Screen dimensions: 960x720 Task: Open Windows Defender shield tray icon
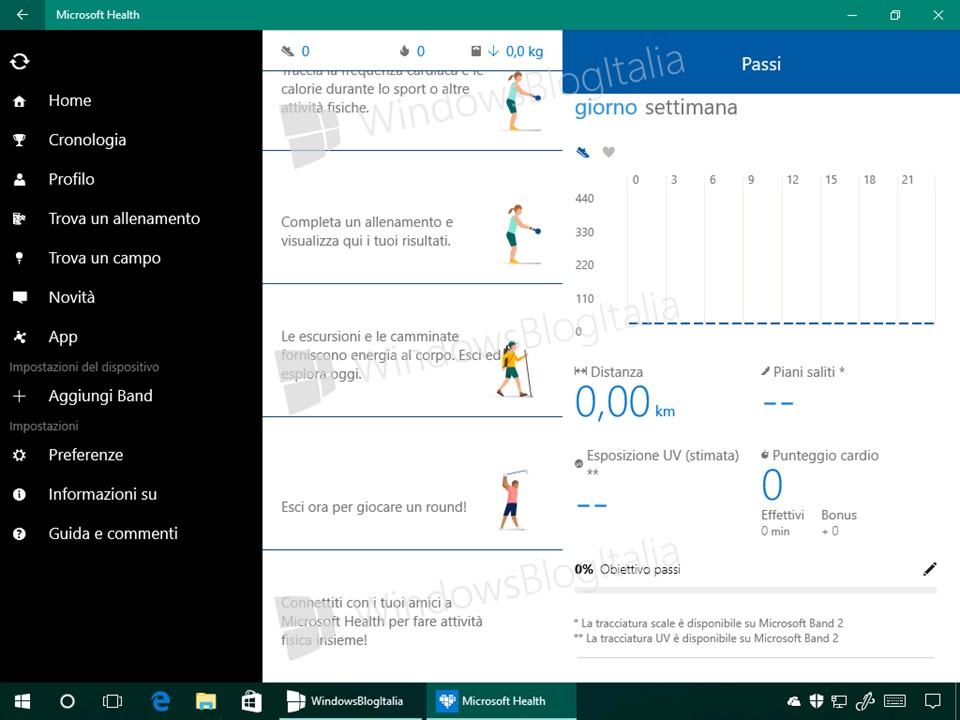tap(816, 701)
